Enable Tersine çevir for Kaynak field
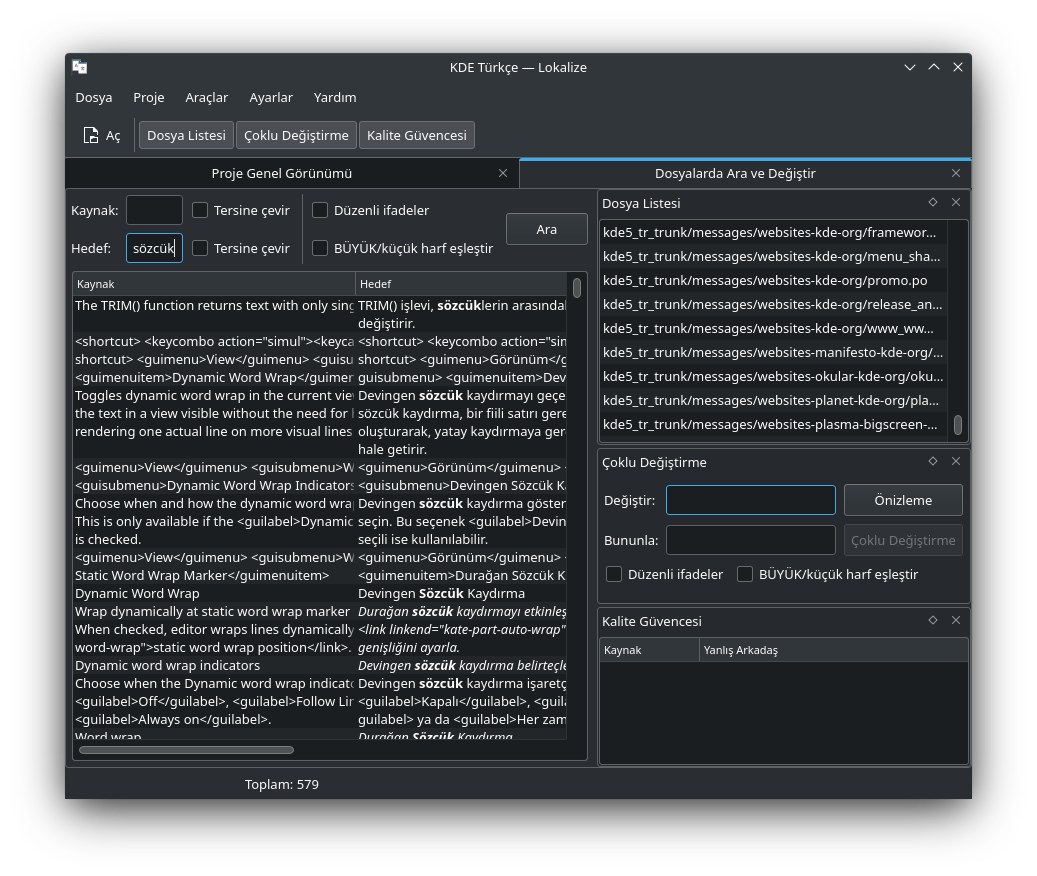Image resolution: width=1037 pixels, height=876 pixels. click(200, 210)
